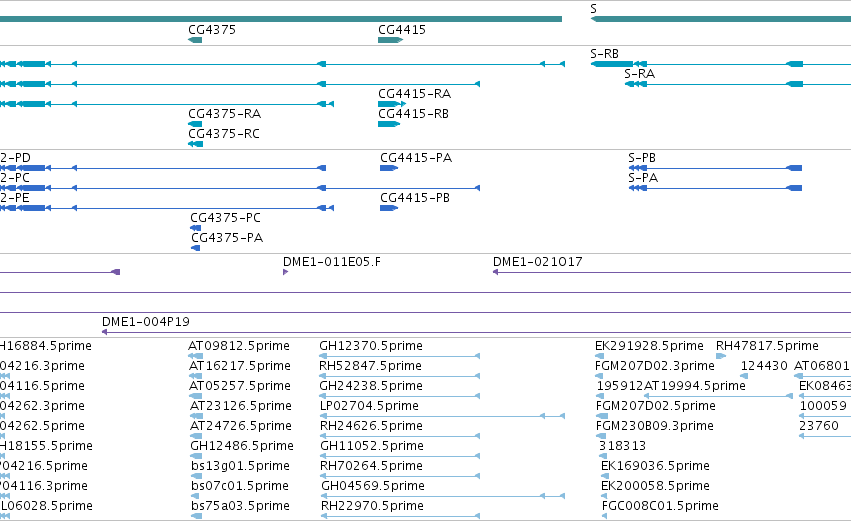Select the S-PA protein label
The image size is (851, 521).
click(x=643, y=178)
